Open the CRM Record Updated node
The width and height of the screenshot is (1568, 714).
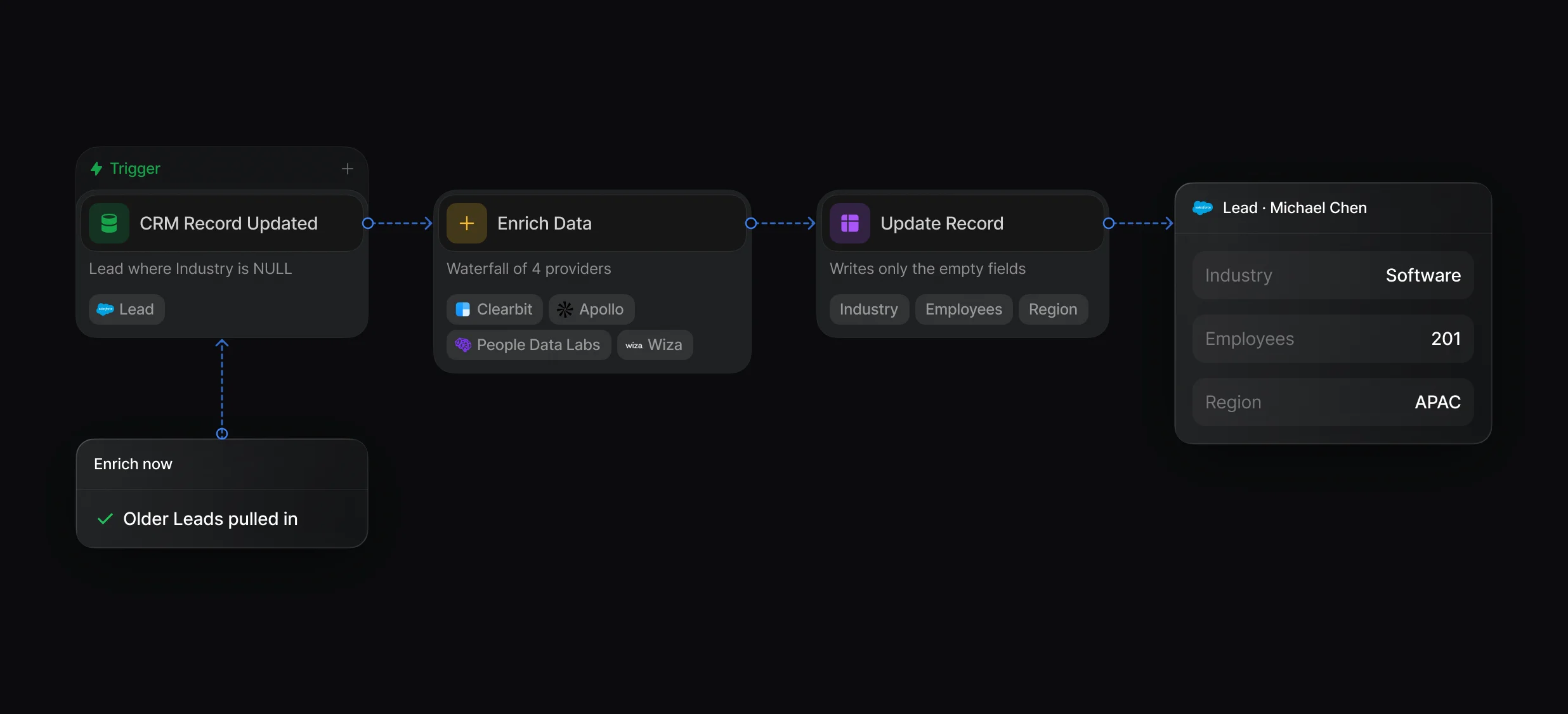[x=222, y=223]
